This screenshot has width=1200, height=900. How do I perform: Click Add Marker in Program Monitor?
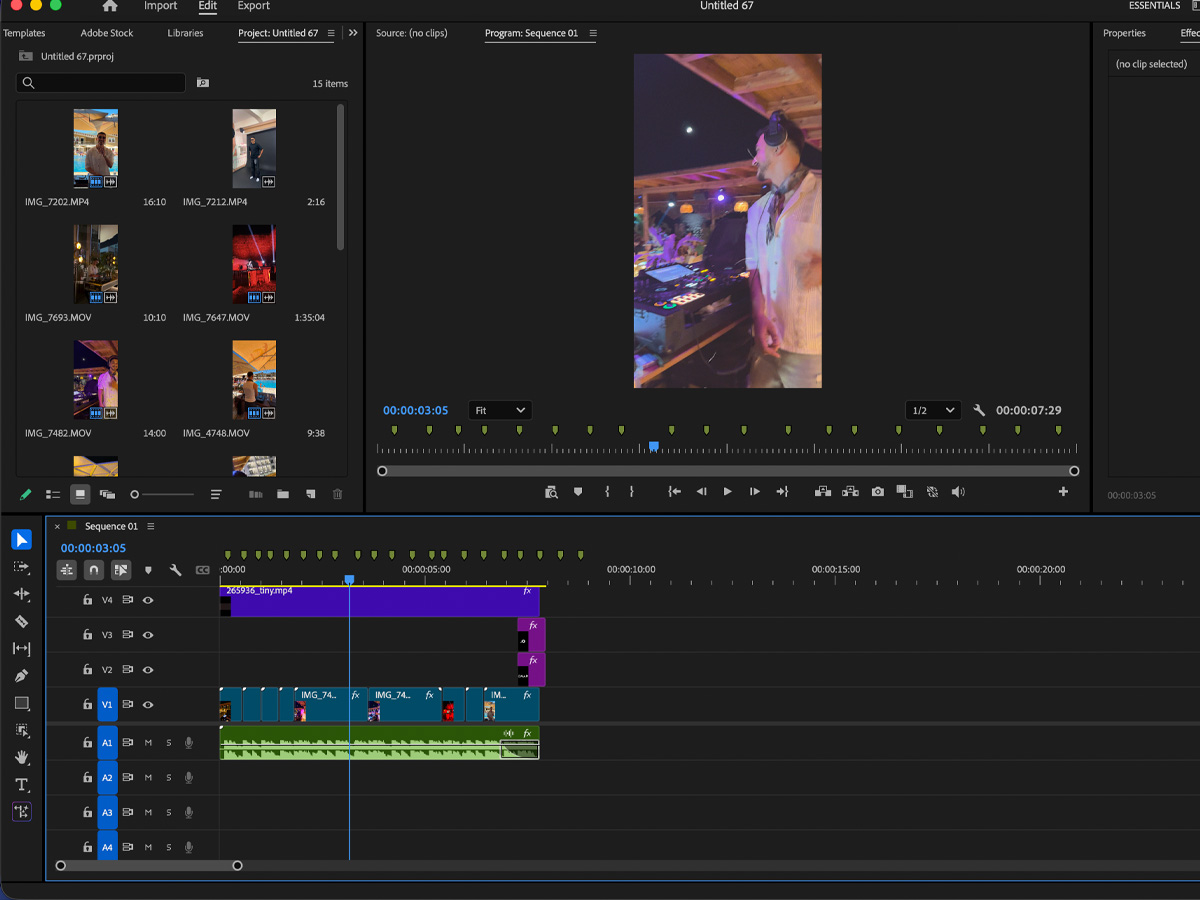578,492
